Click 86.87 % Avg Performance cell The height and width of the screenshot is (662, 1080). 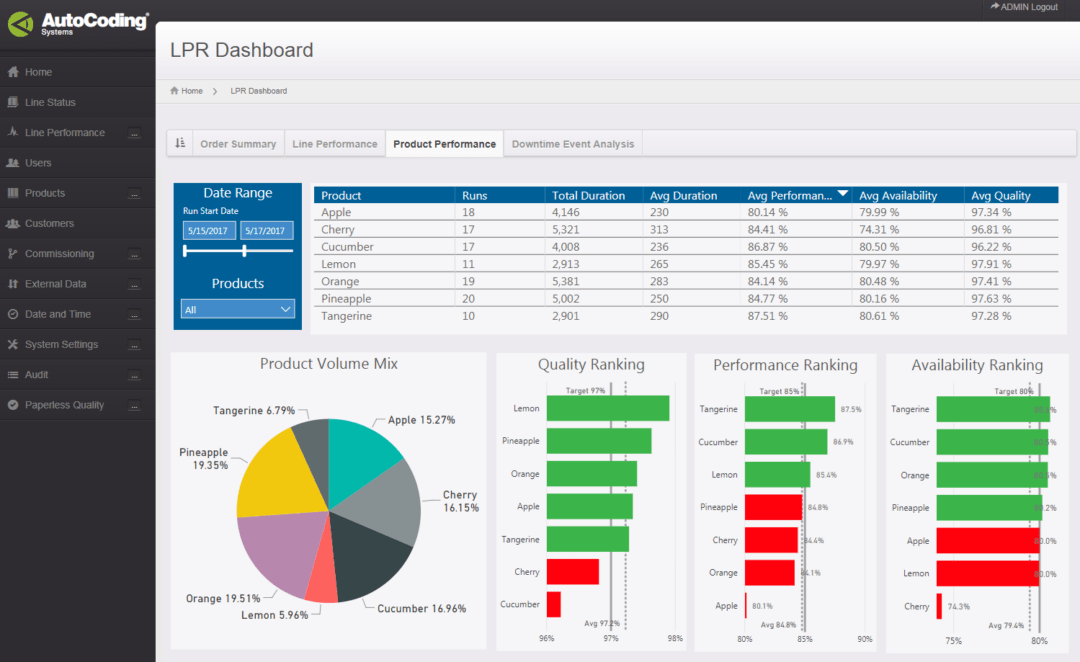767,247
